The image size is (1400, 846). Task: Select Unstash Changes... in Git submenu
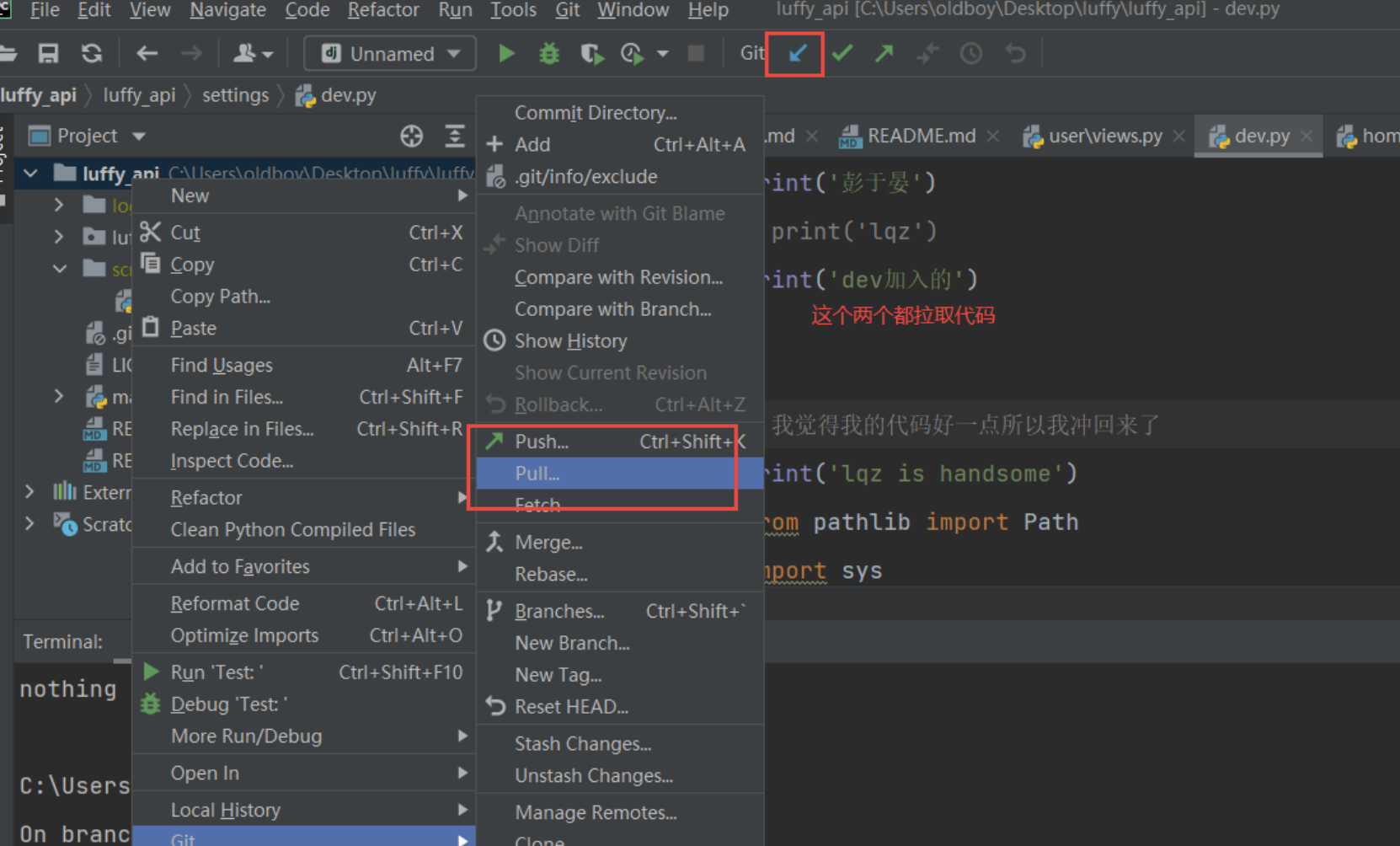(x=620, y=776)
